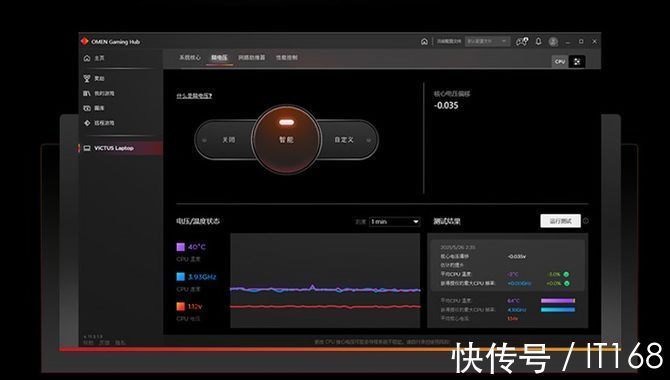This screenshot has height=380, width=670.
Task: Click the purple CPU temperature legend swatch
Action: pyautogui.click(x=180, y=247)
